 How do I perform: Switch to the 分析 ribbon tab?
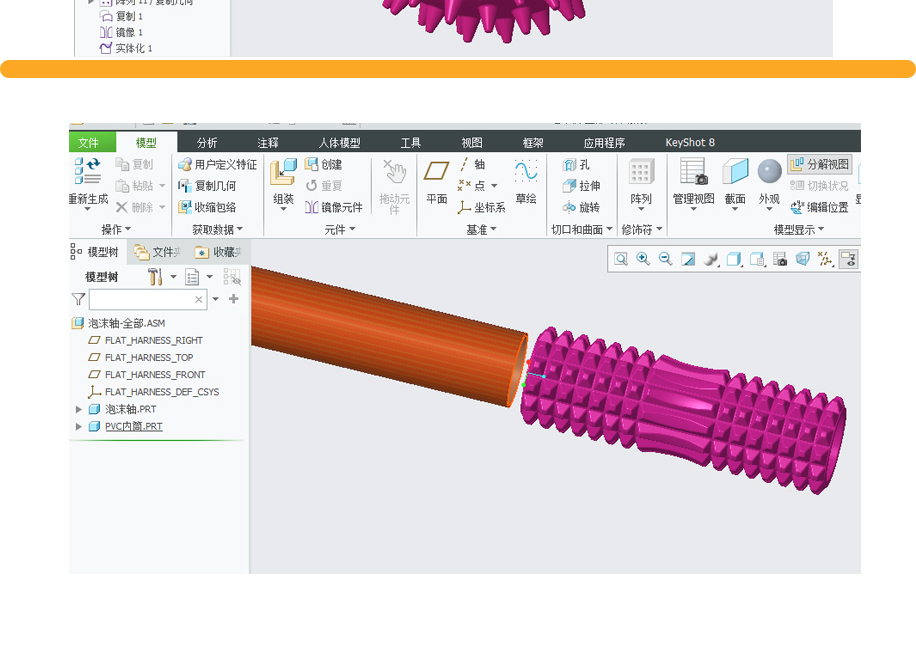tap(207, 142)
